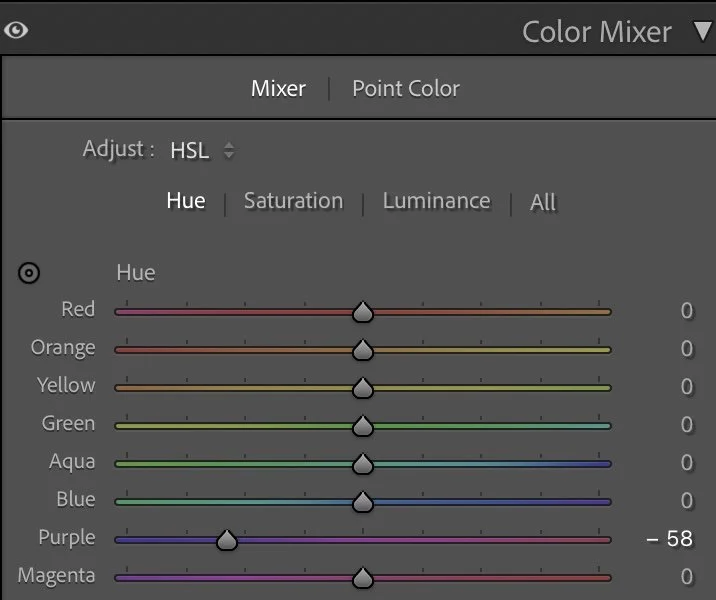Collapse the Color Mixer panel triangle
The width and height of the screenshot is (716, 600).
click(703, 32)
